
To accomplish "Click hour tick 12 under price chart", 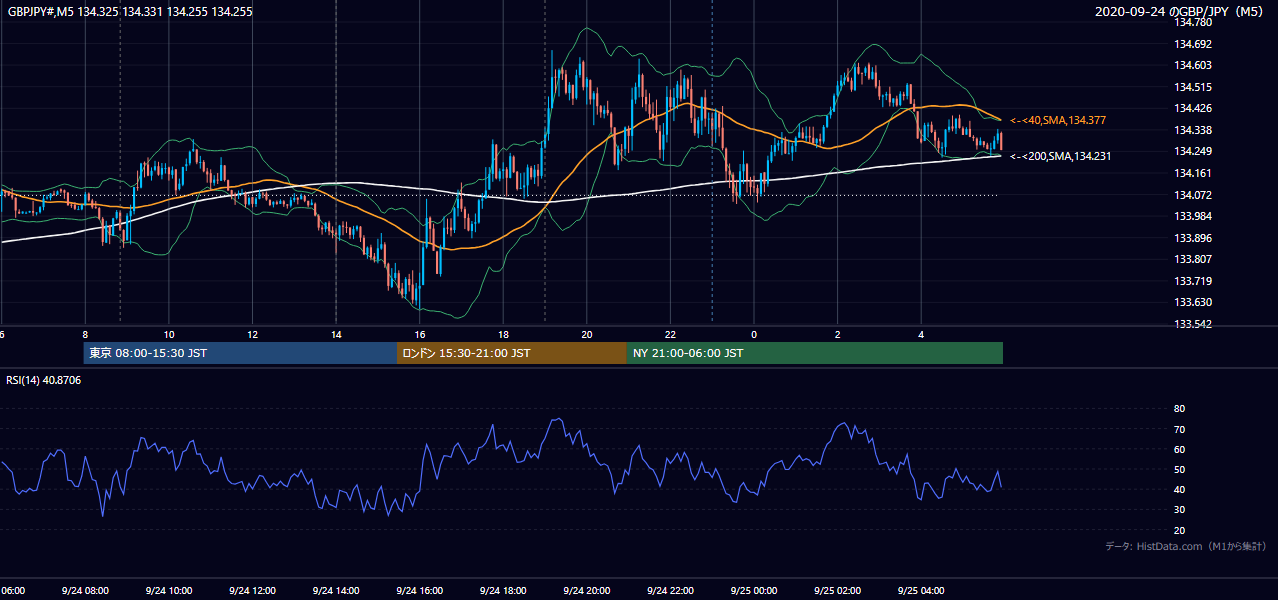I will (252, 335).
